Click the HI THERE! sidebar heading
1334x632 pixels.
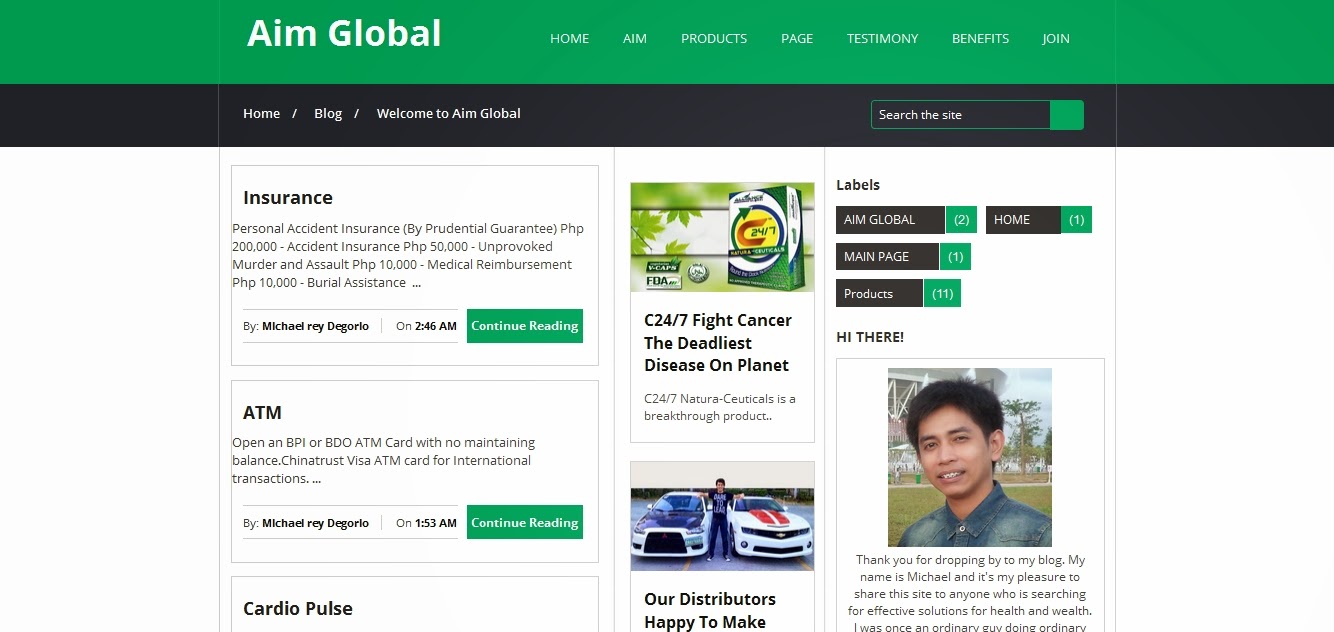click(x=870, y=337)
